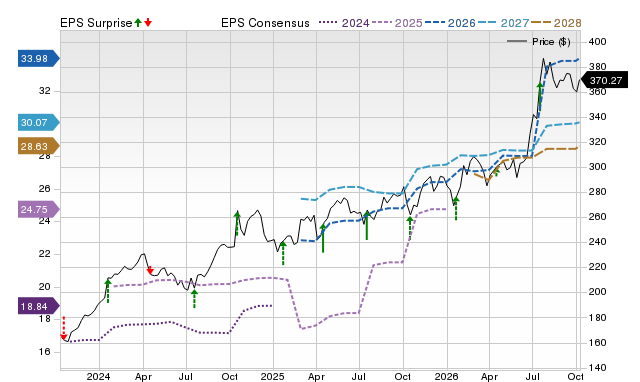This screenshot has height=382, width=640.
Task: Click the 30.07 light blue value tag
Action: click(x=38, y=122)
